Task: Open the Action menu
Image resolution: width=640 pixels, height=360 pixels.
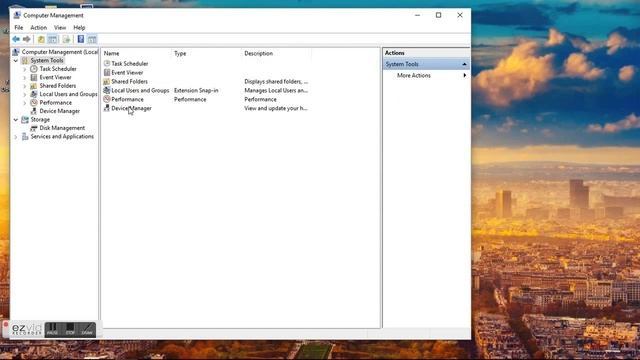Action: click(38, 27)
